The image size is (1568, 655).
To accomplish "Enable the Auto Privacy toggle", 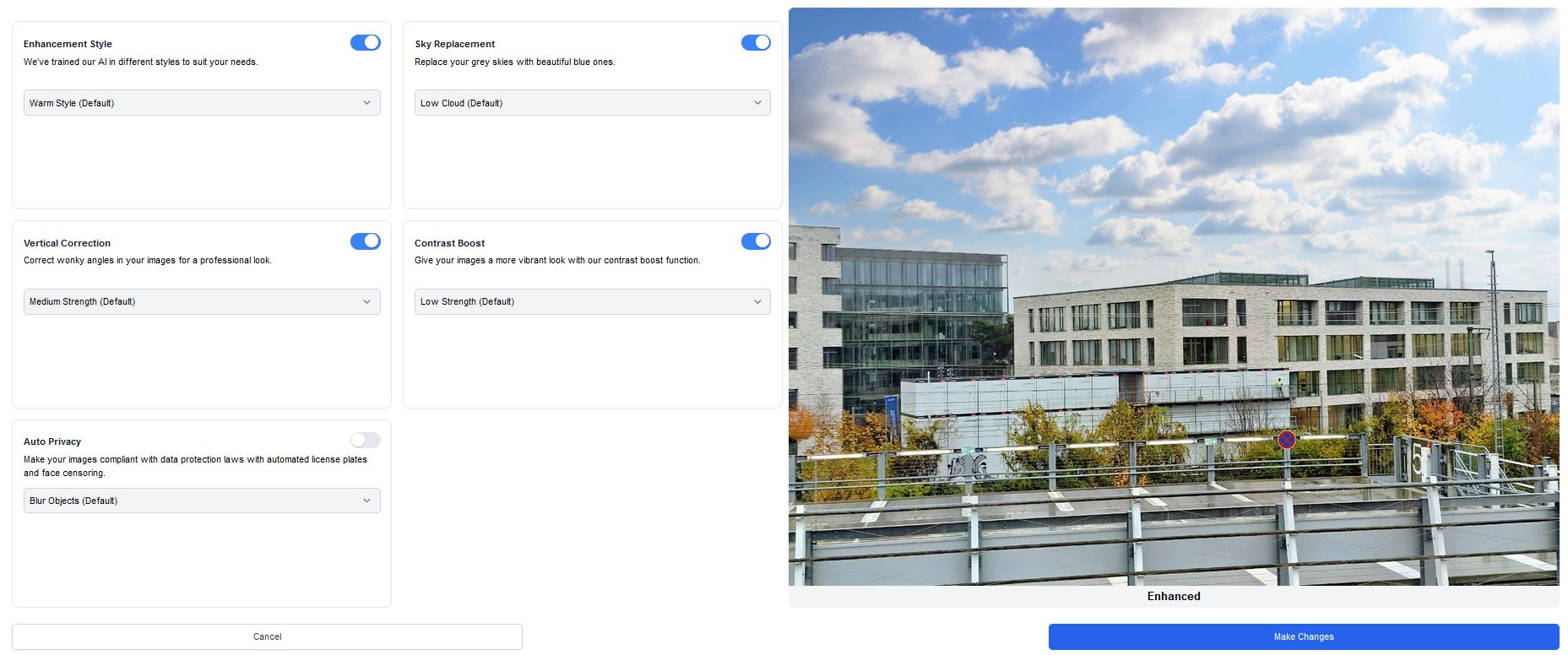I will tap(366, 440).
